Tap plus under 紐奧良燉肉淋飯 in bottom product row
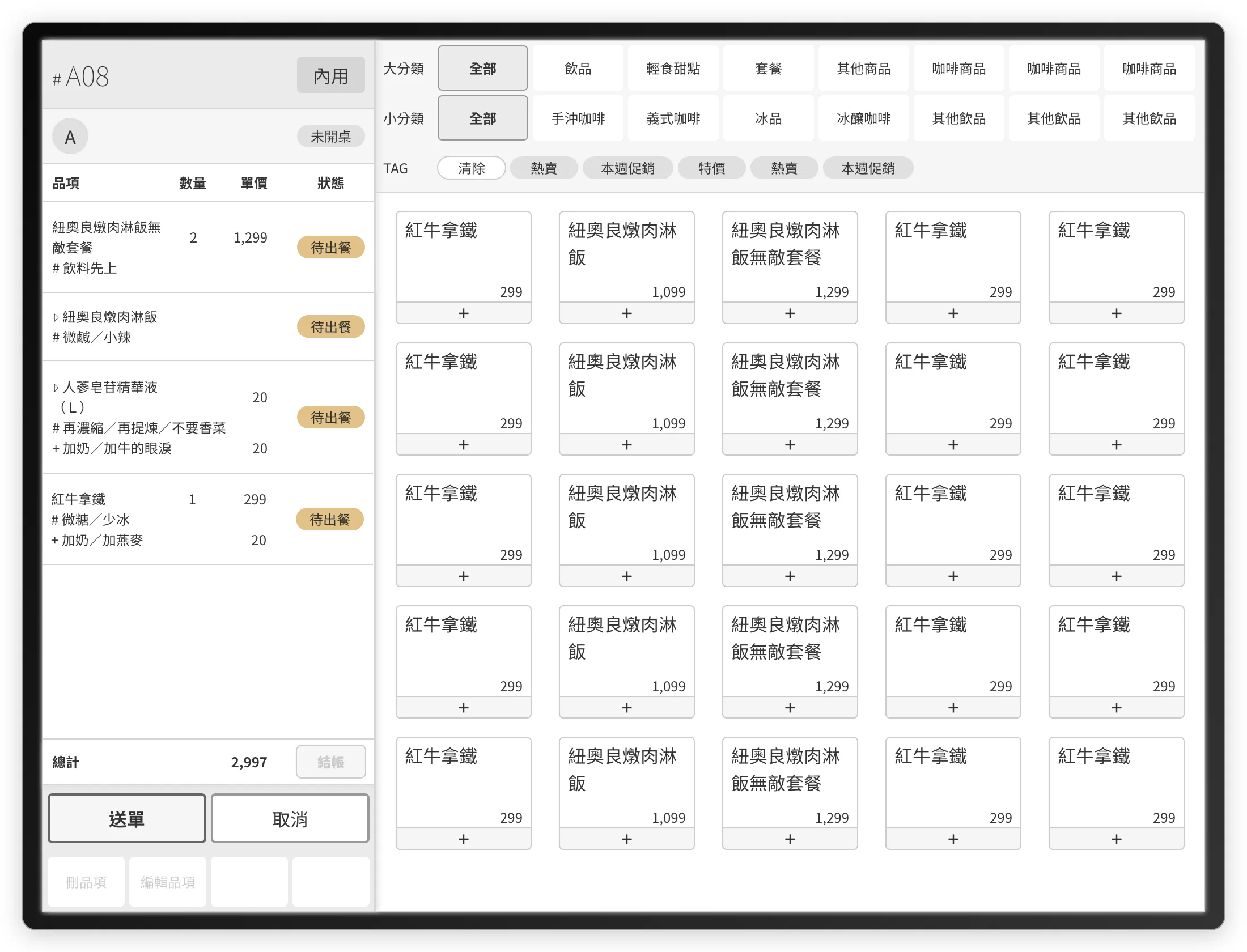Image resolution: width=1247 pixels, height=952 pixels. (x=626, y=839)
